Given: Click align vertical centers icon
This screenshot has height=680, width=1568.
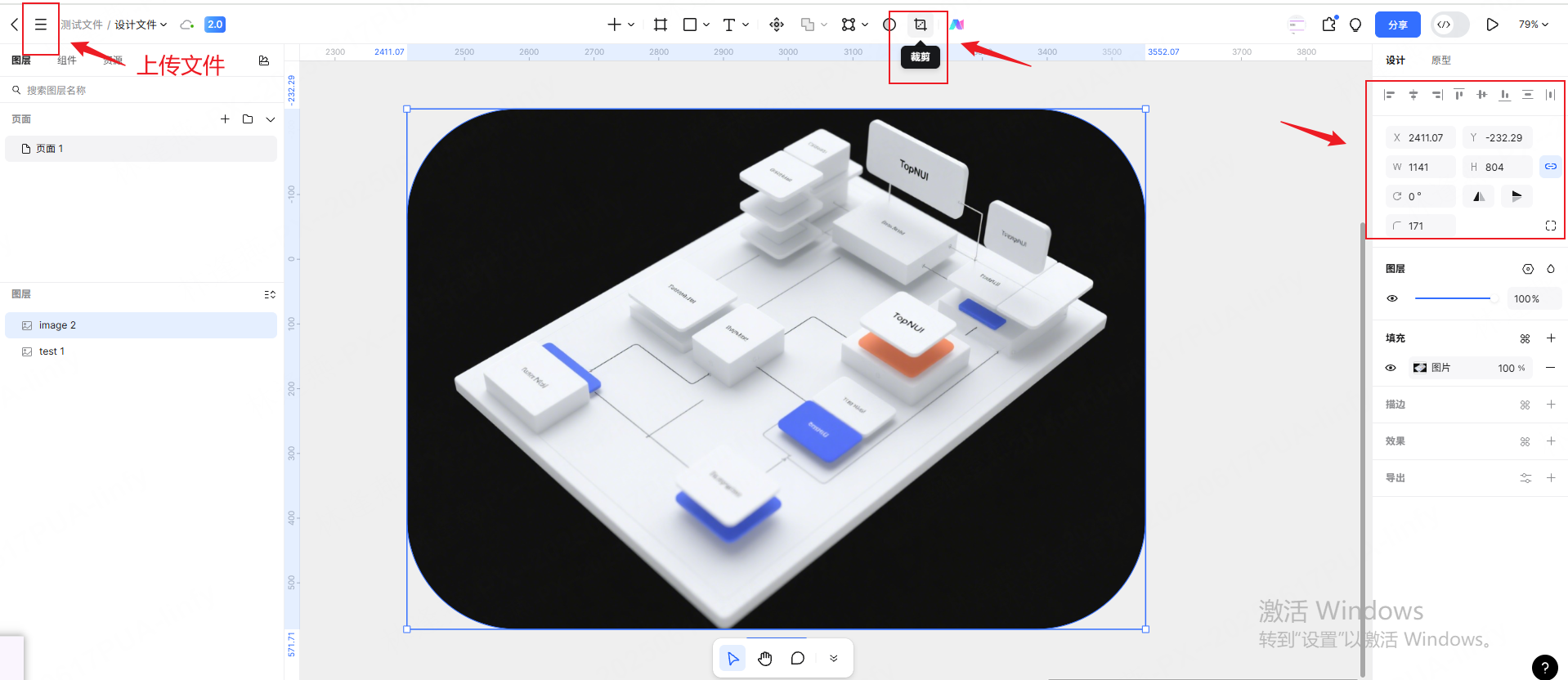Looking at the screenshot, I should pos(1481,95).
